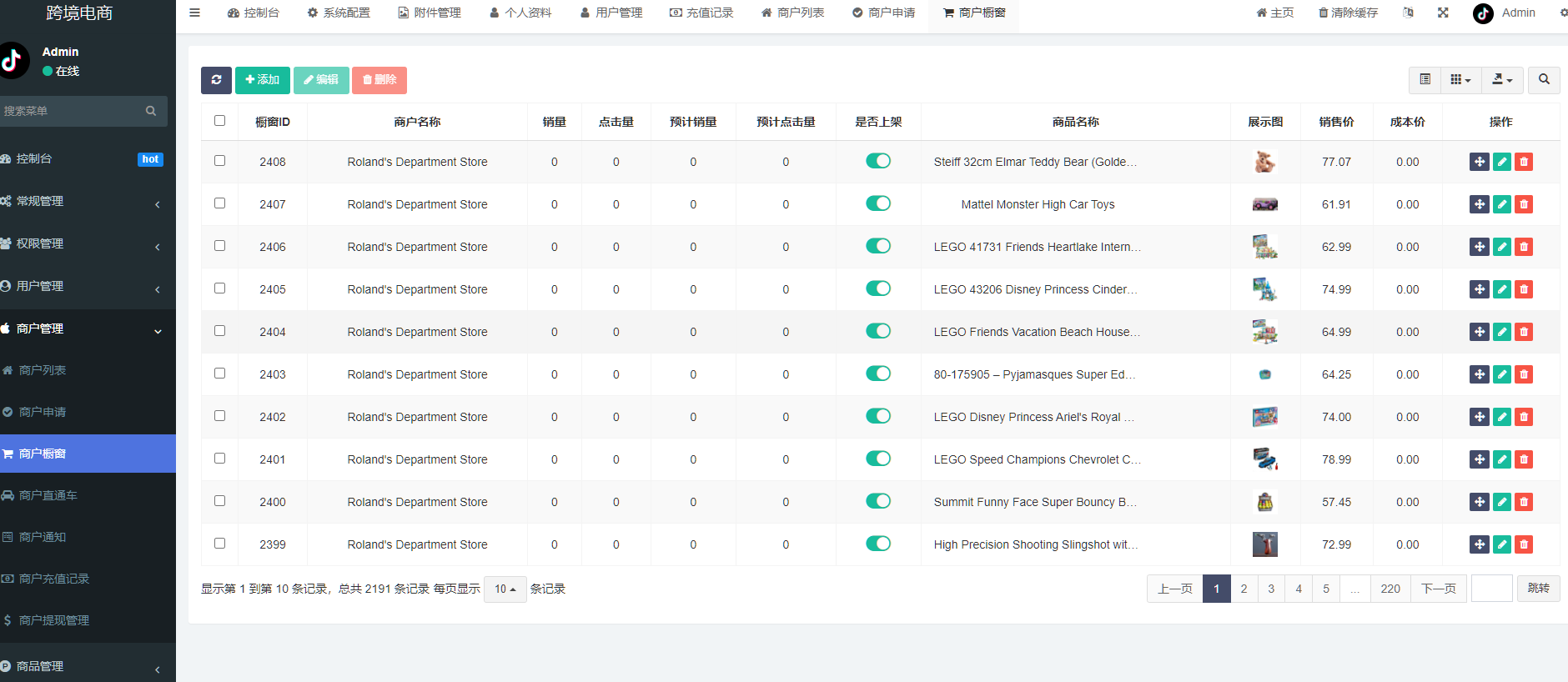Switch to the 附件管理 top tab
This screenshot has width=1568, height=682.
coord(430,13)
